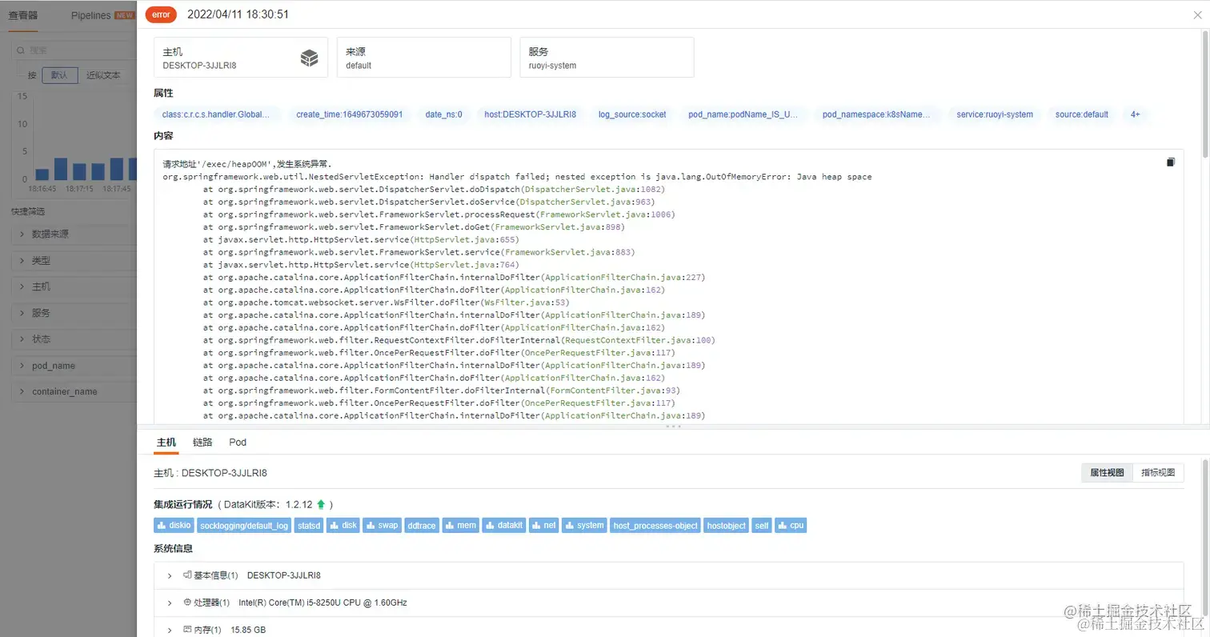Image resolution: width=1210 pixels, height=637 pixels.
Task: Toggle the 默认 display mode button
Action: click(x=59, y=75)
